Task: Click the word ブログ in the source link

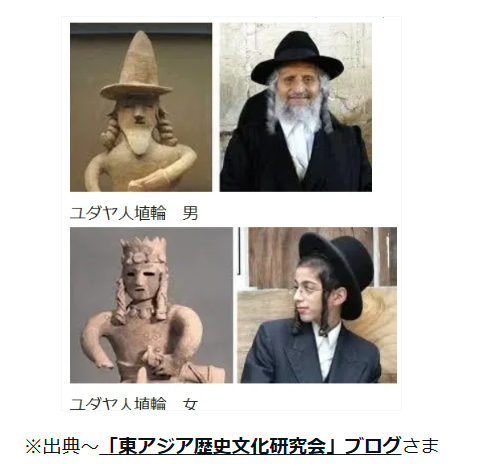Action: point(372,446)
